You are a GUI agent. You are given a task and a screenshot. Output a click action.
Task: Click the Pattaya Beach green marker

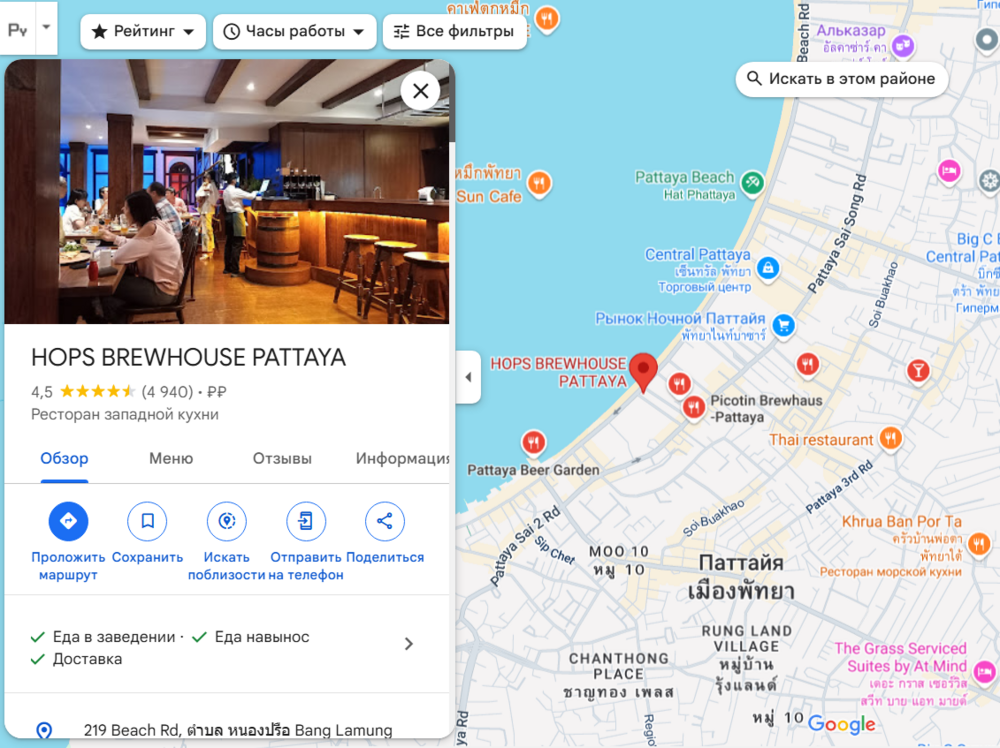752,182
